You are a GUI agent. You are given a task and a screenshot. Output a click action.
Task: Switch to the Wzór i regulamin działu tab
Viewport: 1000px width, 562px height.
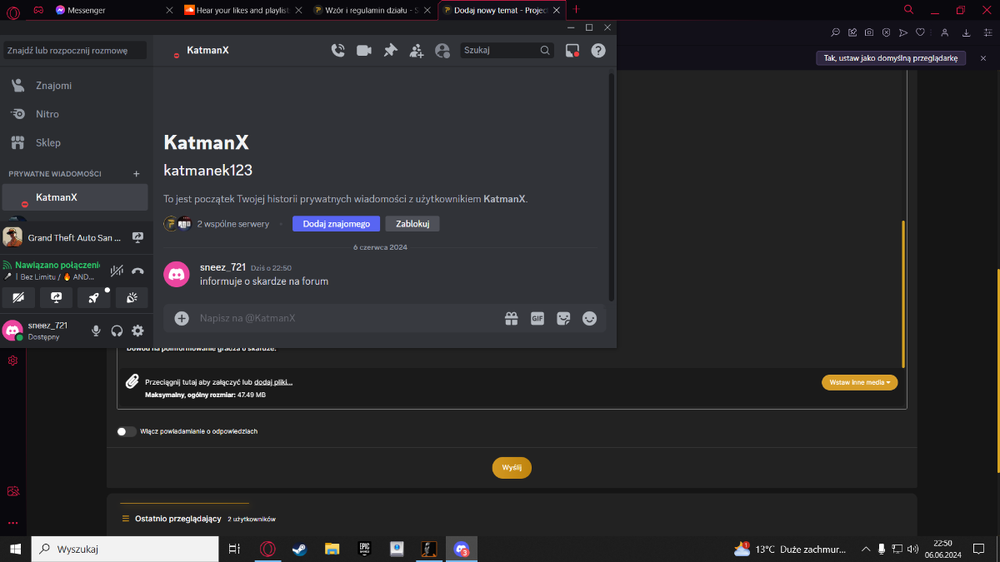371,10
